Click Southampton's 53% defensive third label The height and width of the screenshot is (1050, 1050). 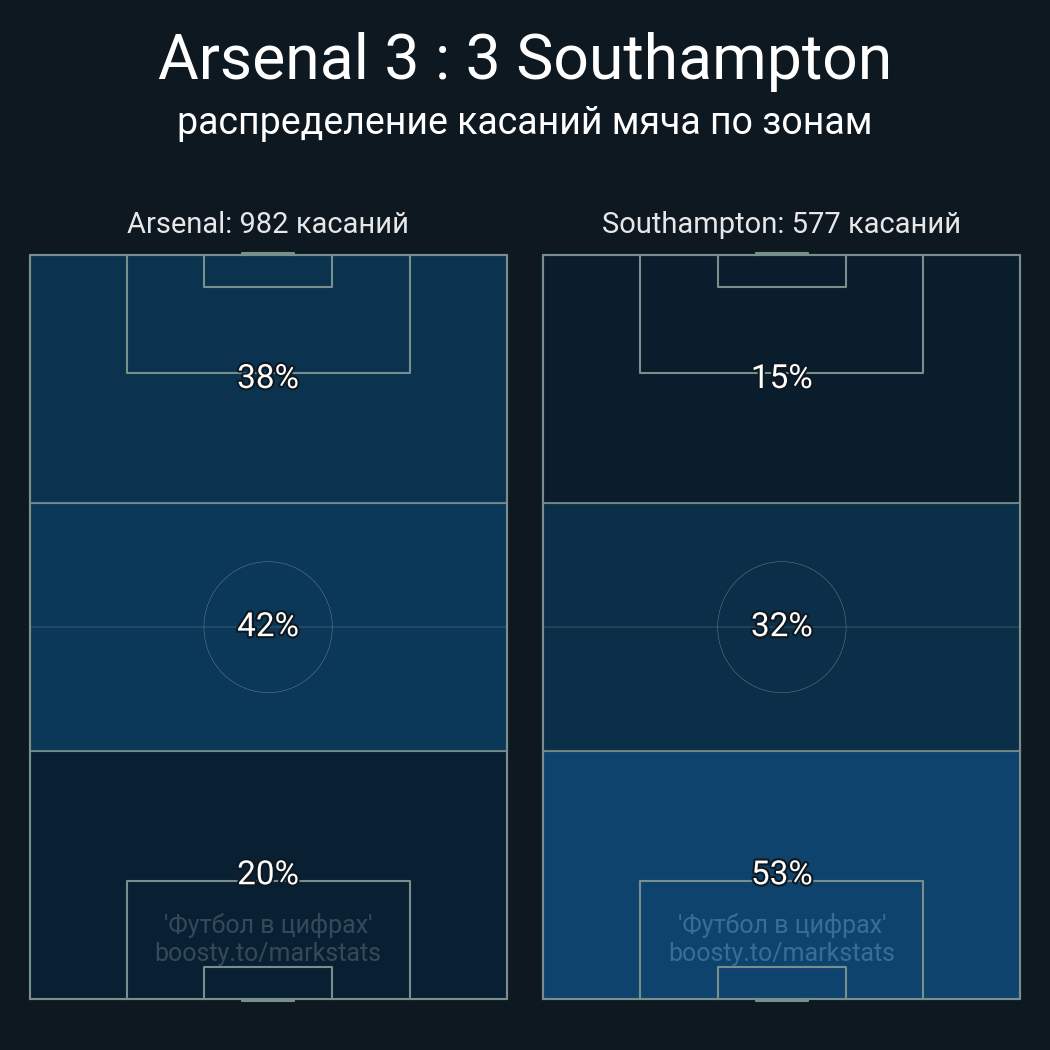(x=781, y=873)
